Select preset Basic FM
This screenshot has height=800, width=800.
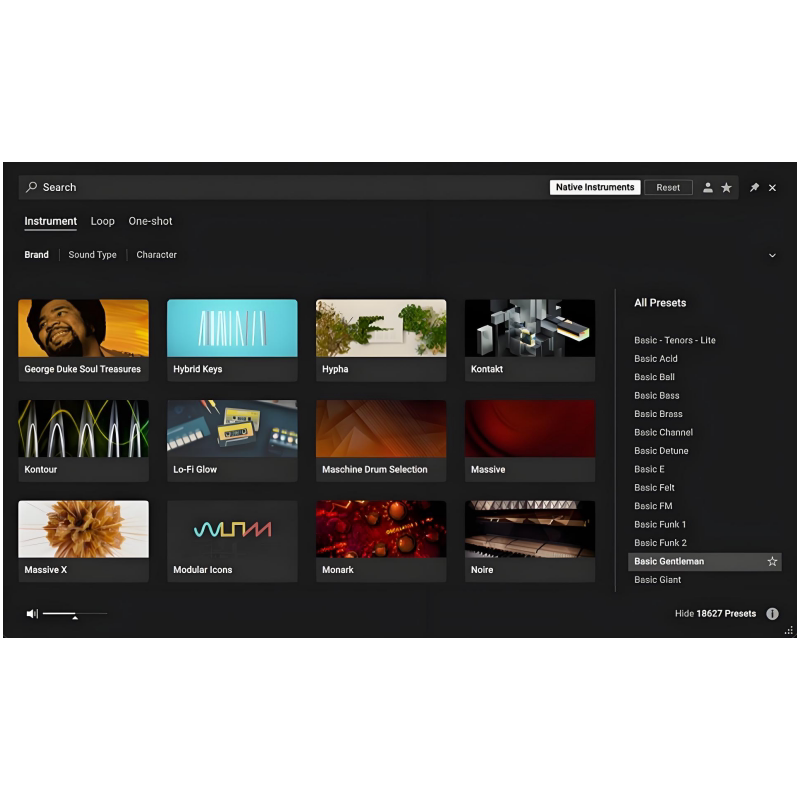653,506
